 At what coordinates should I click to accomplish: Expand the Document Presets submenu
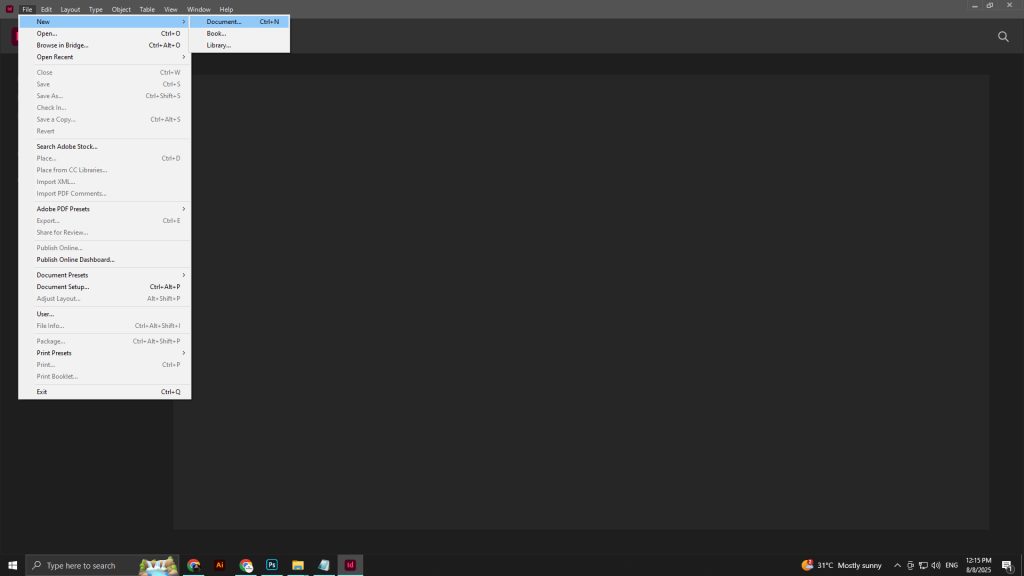coord(62,274)
